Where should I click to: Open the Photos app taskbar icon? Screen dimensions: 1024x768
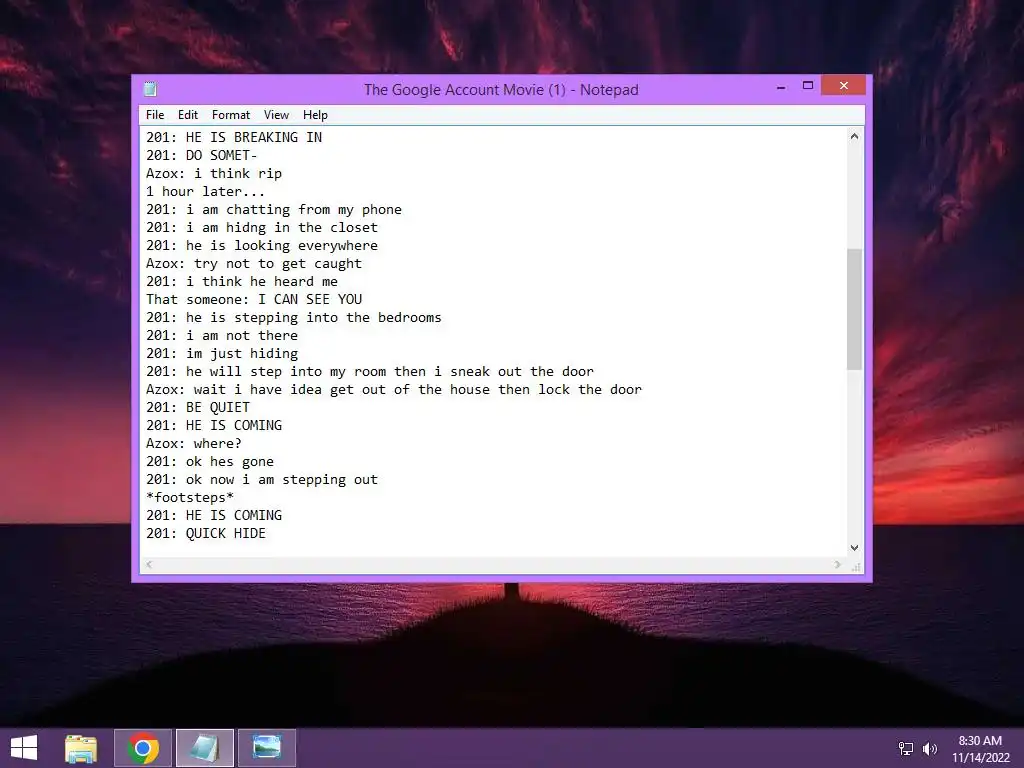[266, 748]
